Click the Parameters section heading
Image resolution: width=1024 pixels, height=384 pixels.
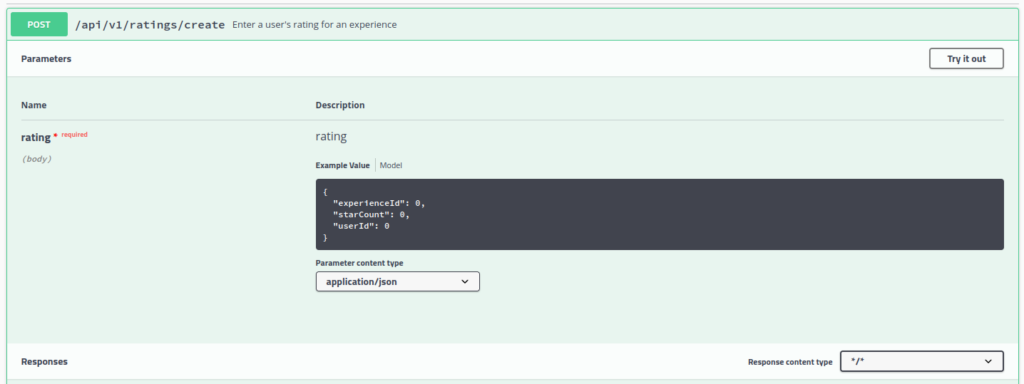(x=46, y=59)
